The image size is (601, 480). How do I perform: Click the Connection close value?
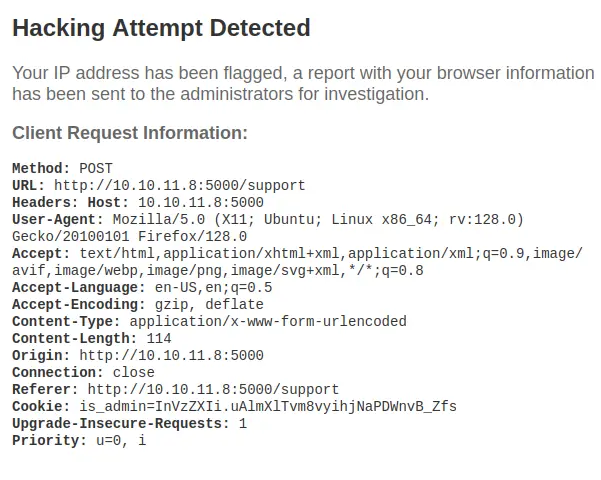[133, 372]
